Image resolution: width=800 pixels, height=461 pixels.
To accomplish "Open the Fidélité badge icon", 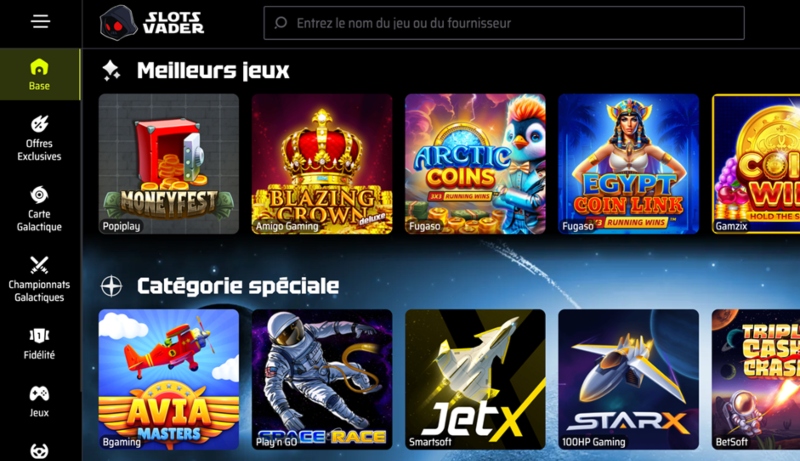I will point(39,336).
